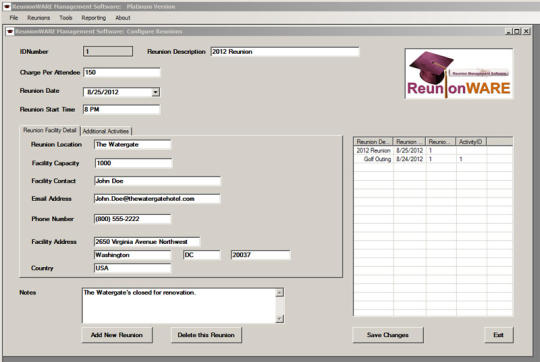Edit the Reunion Description field
540x362 pixels.
285,52
